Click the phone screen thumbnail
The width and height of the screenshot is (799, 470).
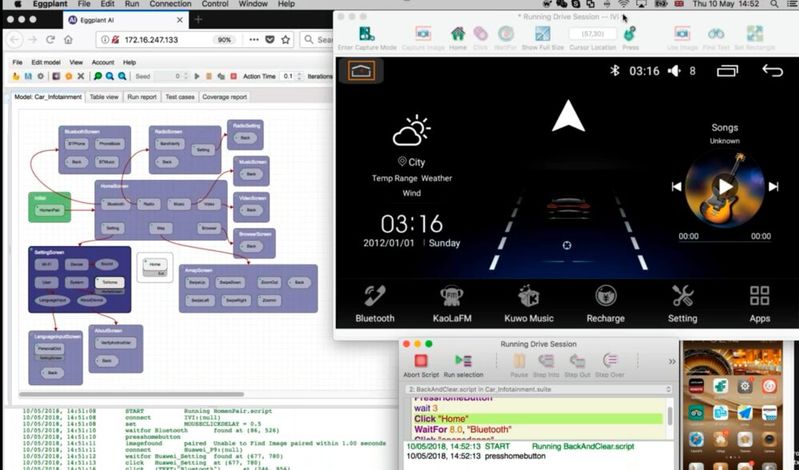[733, 406]
